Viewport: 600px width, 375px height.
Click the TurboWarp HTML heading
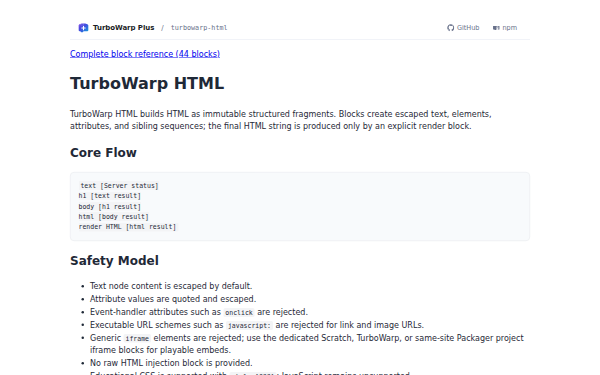147,83
